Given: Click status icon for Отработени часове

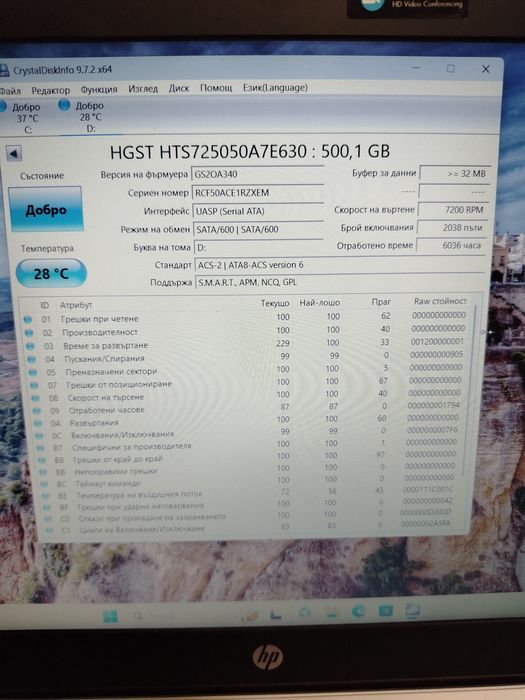Looking at the screenshot, I should point(37,410).
